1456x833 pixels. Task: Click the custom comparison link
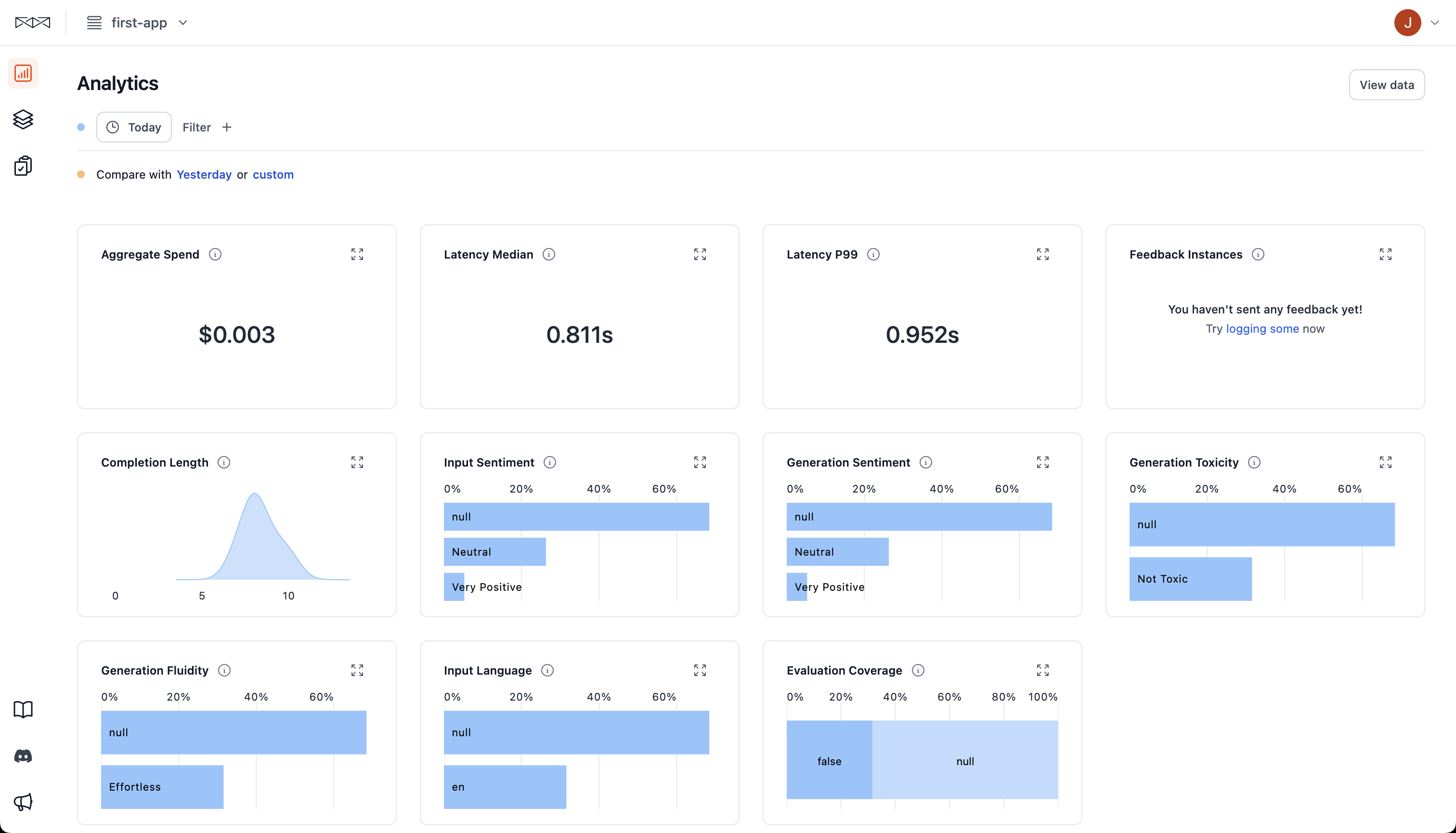click(273, 174)
